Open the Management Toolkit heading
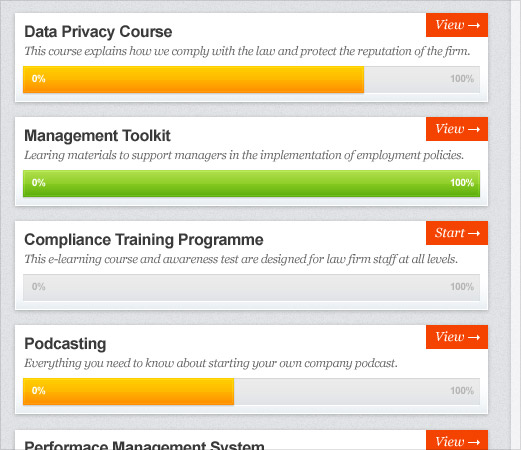Viewport: 521px width, 450px height. point(97,136)
